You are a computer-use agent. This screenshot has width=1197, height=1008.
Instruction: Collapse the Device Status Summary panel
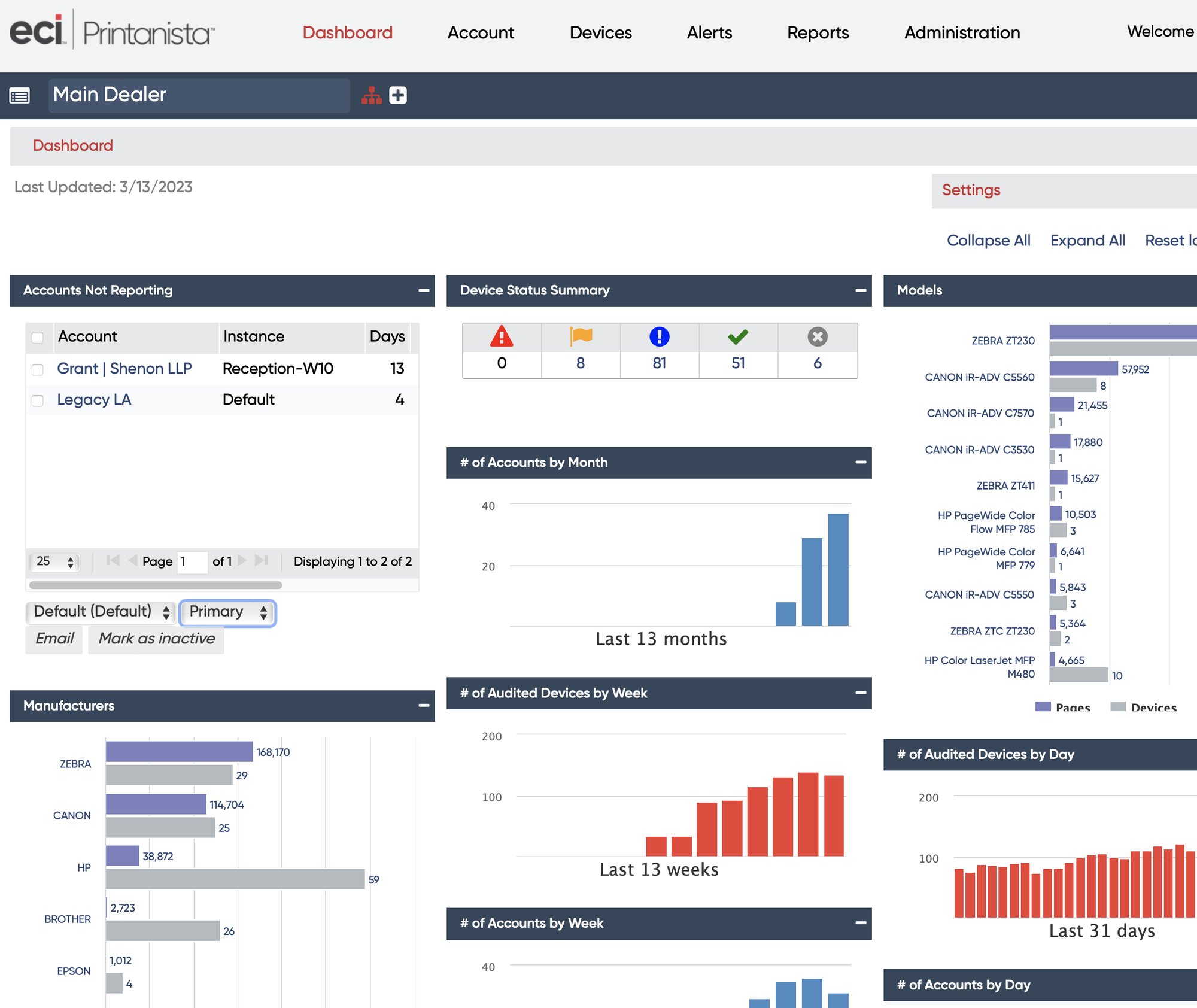861,290
